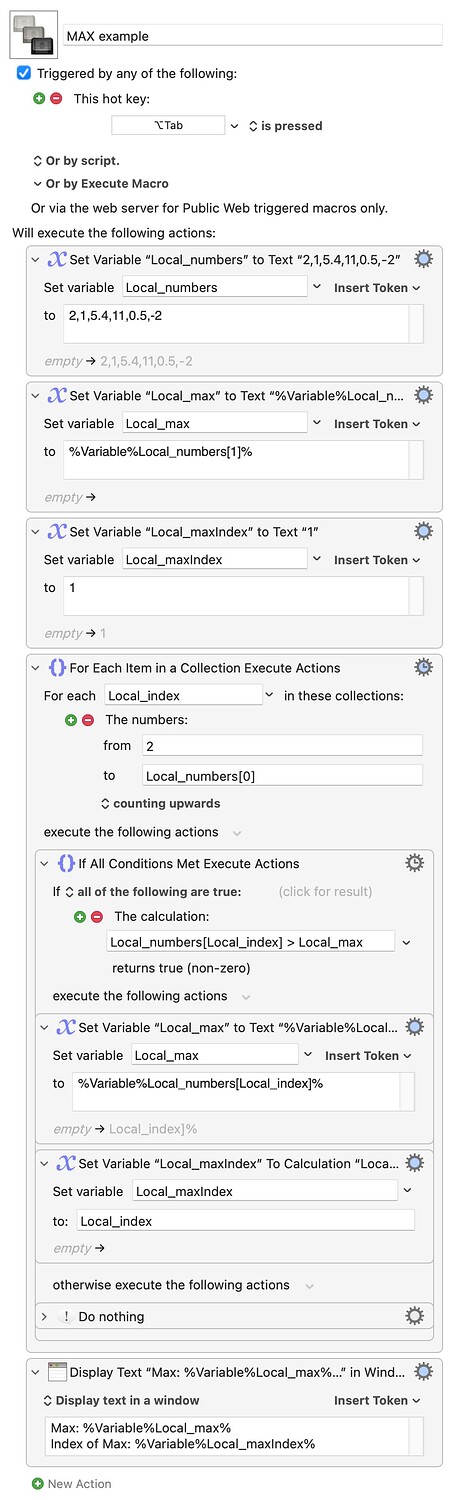453x1500 pixels.
Task: Open gear menu of Local_maxIndex To Calculation action
Action: [x=414, y=1163]
